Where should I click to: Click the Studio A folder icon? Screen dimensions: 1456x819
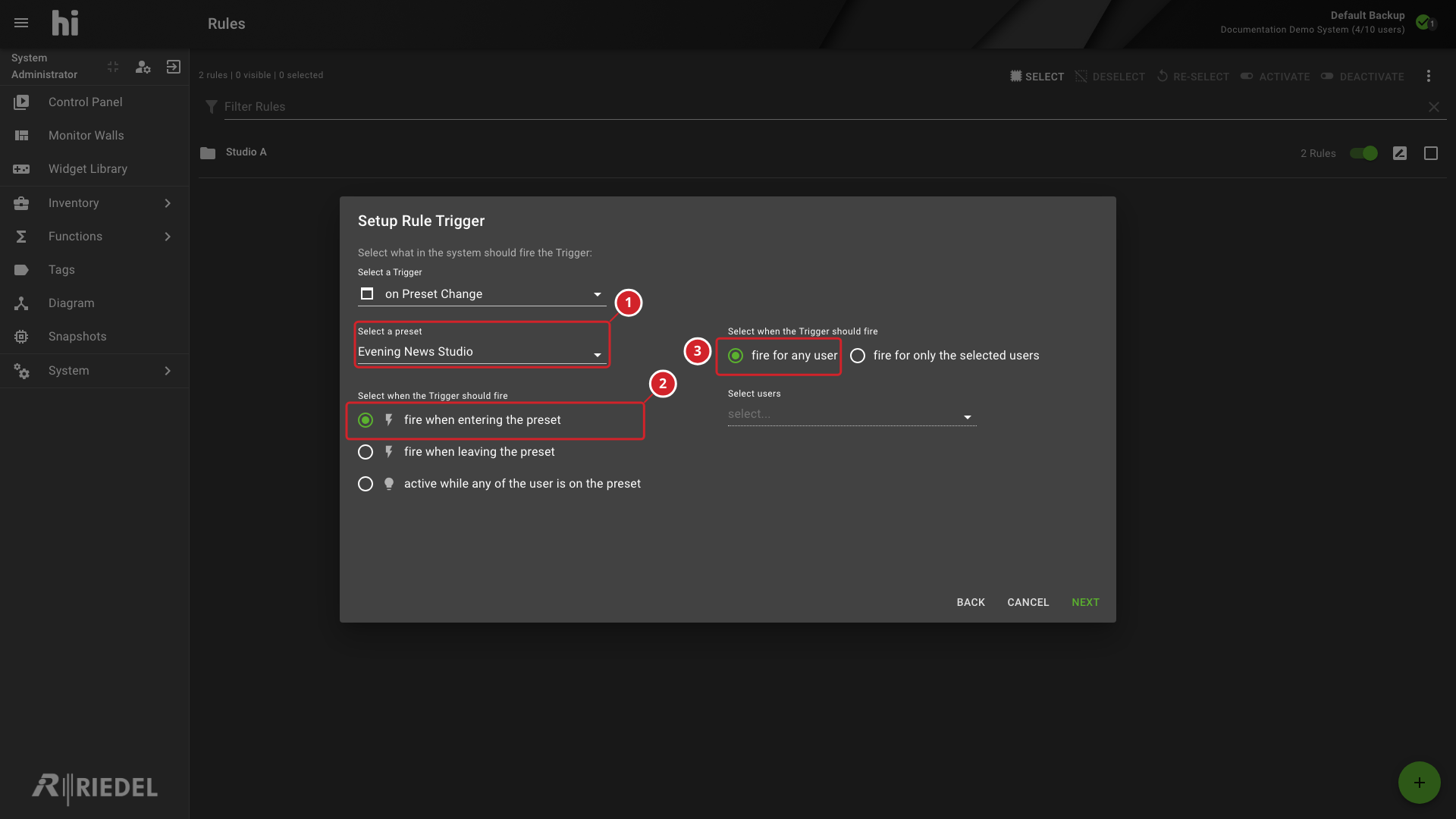click(208, 152)
